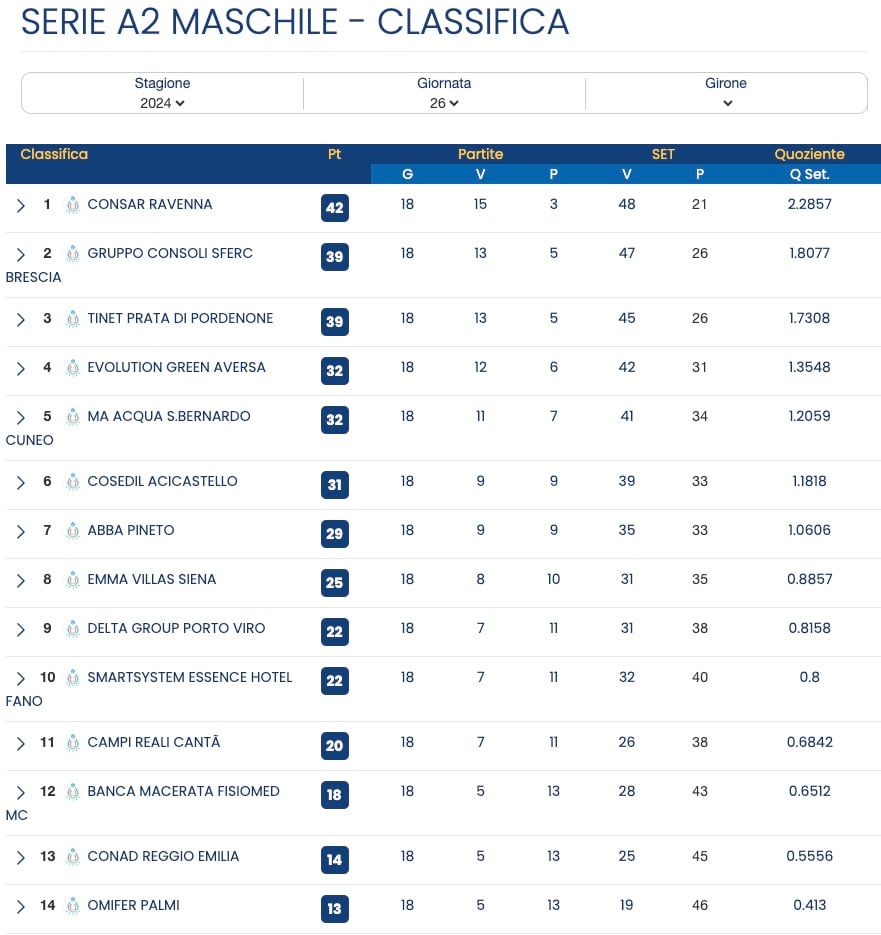Expand the Banca Macerata Fisiomed row

(21, 792)
